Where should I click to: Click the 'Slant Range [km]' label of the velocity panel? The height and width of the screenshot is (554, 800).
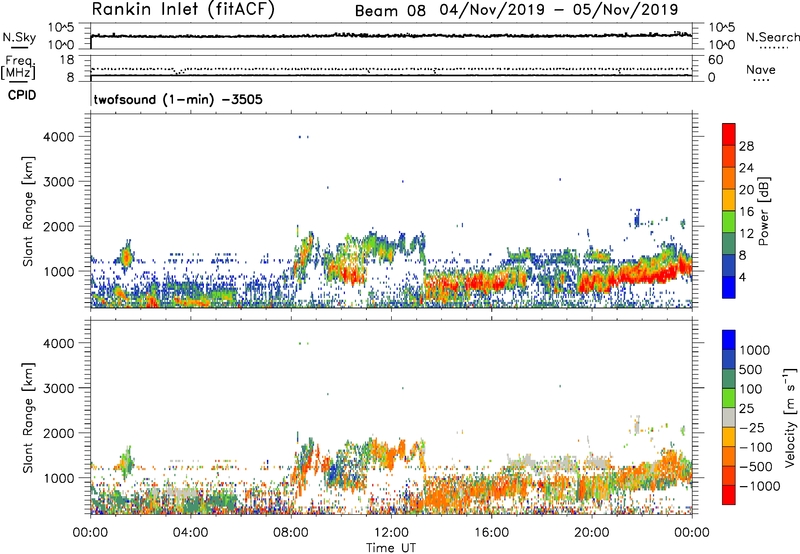coord(28,418)
